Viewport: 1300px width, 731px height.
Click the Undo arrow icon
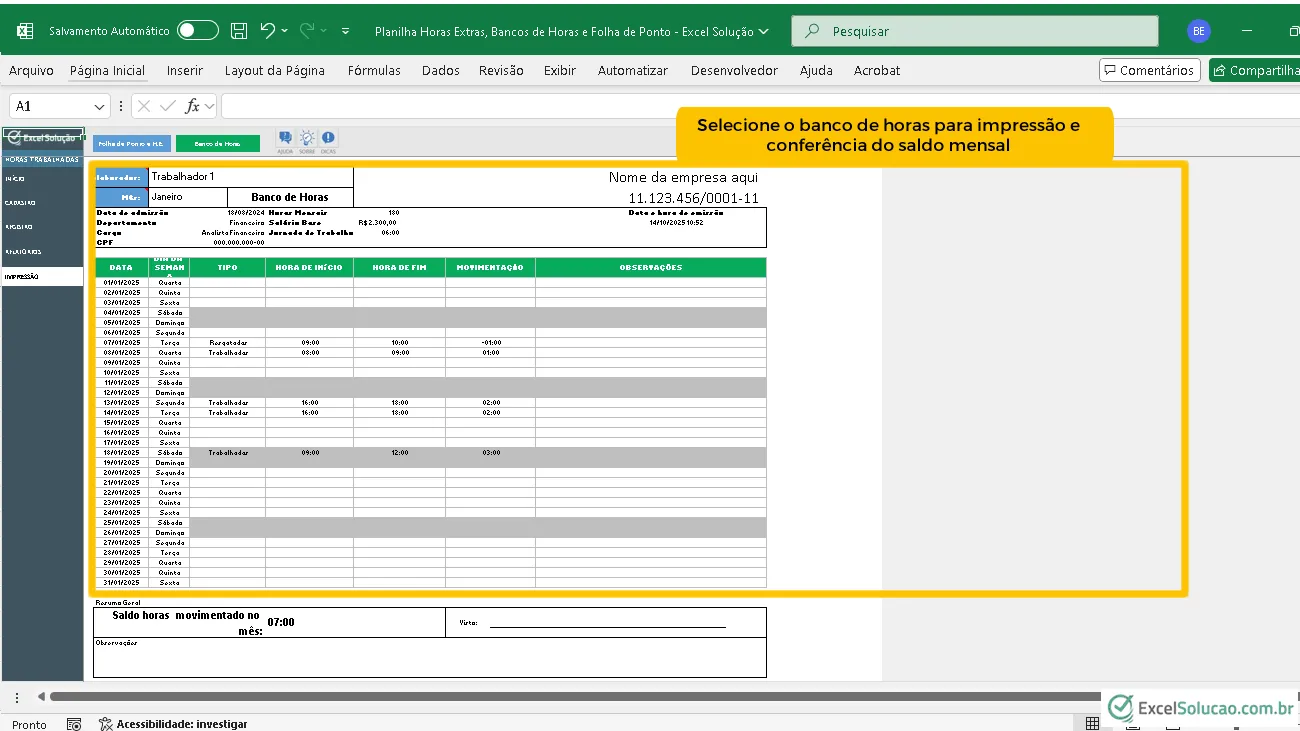[267, 31]
